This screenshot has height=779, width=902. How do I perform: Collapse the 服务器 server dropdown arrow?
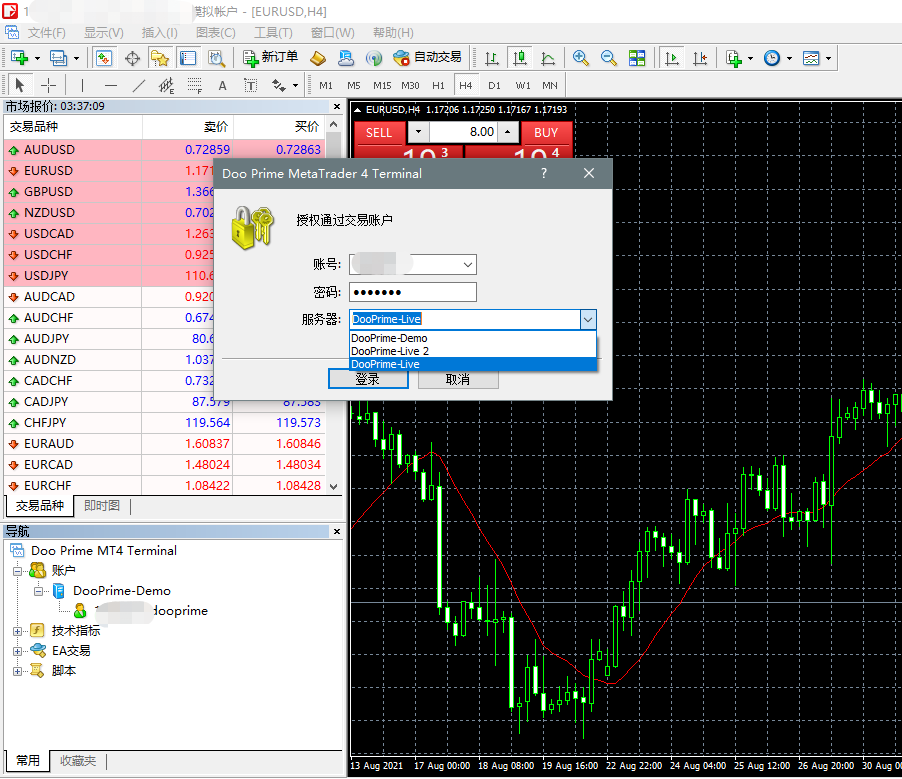click(x=588, y=319)
